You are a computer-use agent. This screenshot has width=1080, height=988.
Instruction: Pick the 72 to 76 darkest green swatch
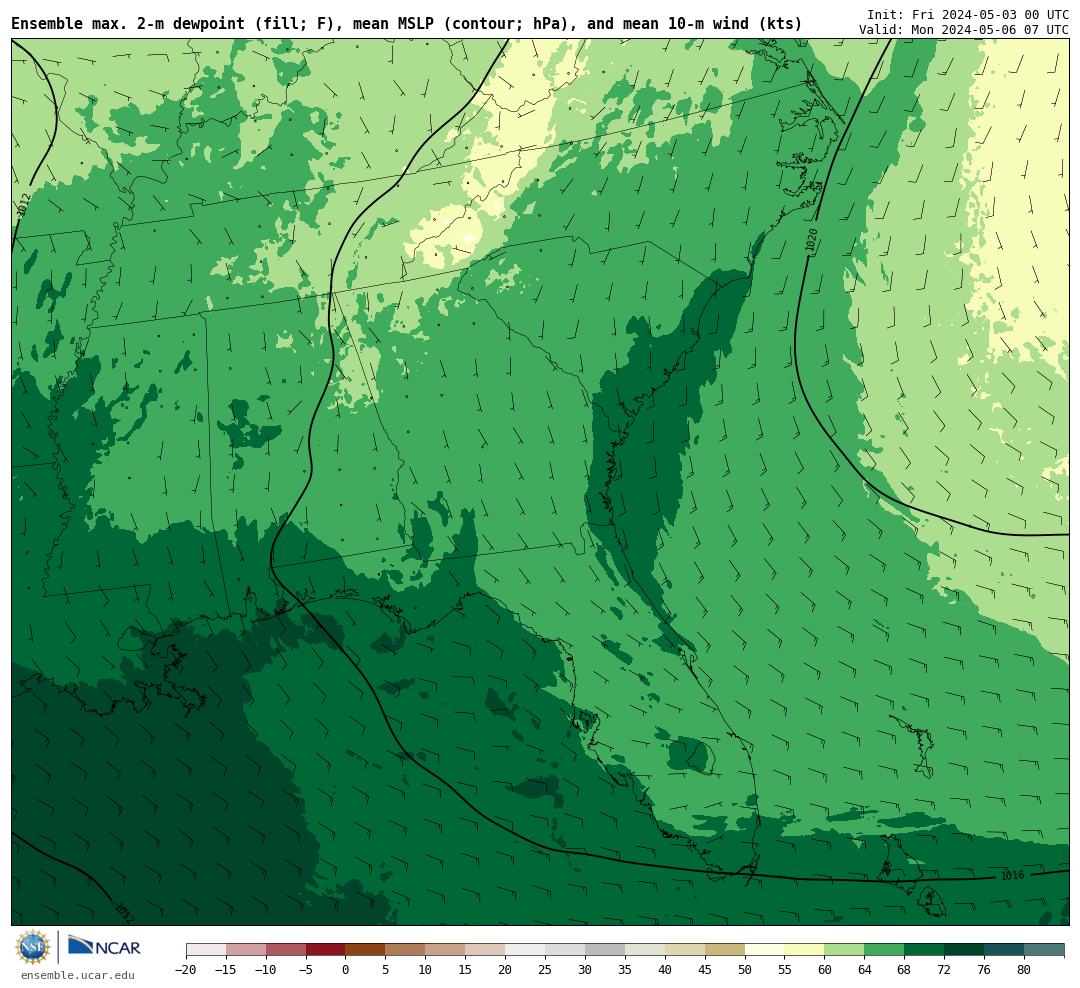[965, 950]
